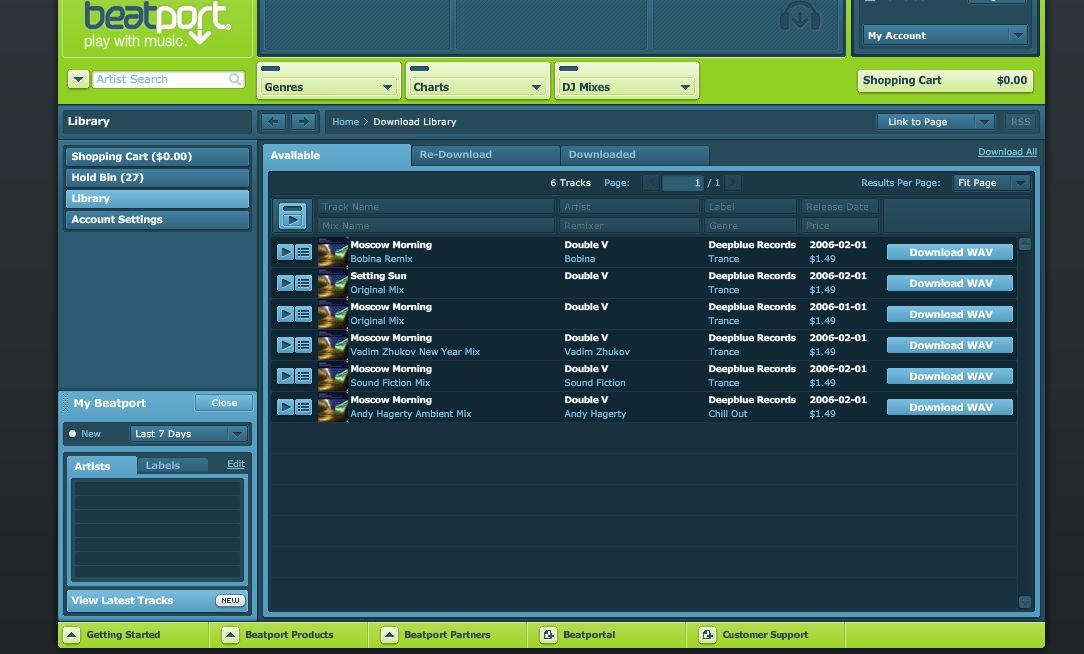
Task: Click the Chill Out genre link
Action: point(727,414)
